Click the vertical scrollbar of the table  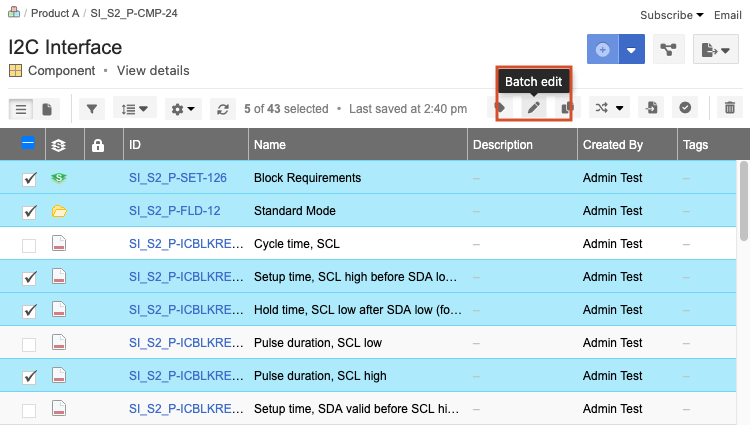click(742, 200)
